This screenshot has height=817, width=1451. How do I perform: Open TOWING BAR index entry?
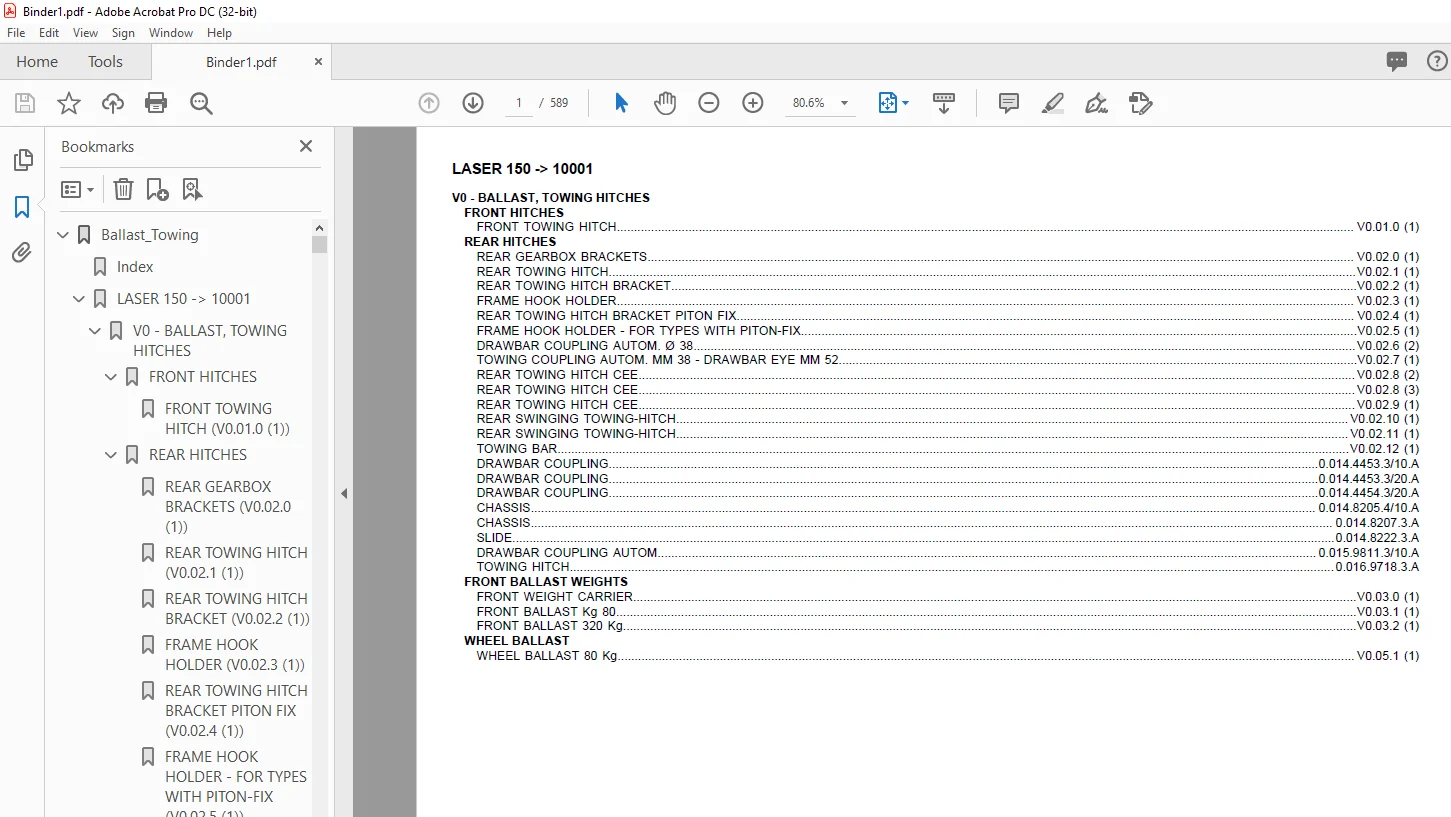[x=947, y=448]
